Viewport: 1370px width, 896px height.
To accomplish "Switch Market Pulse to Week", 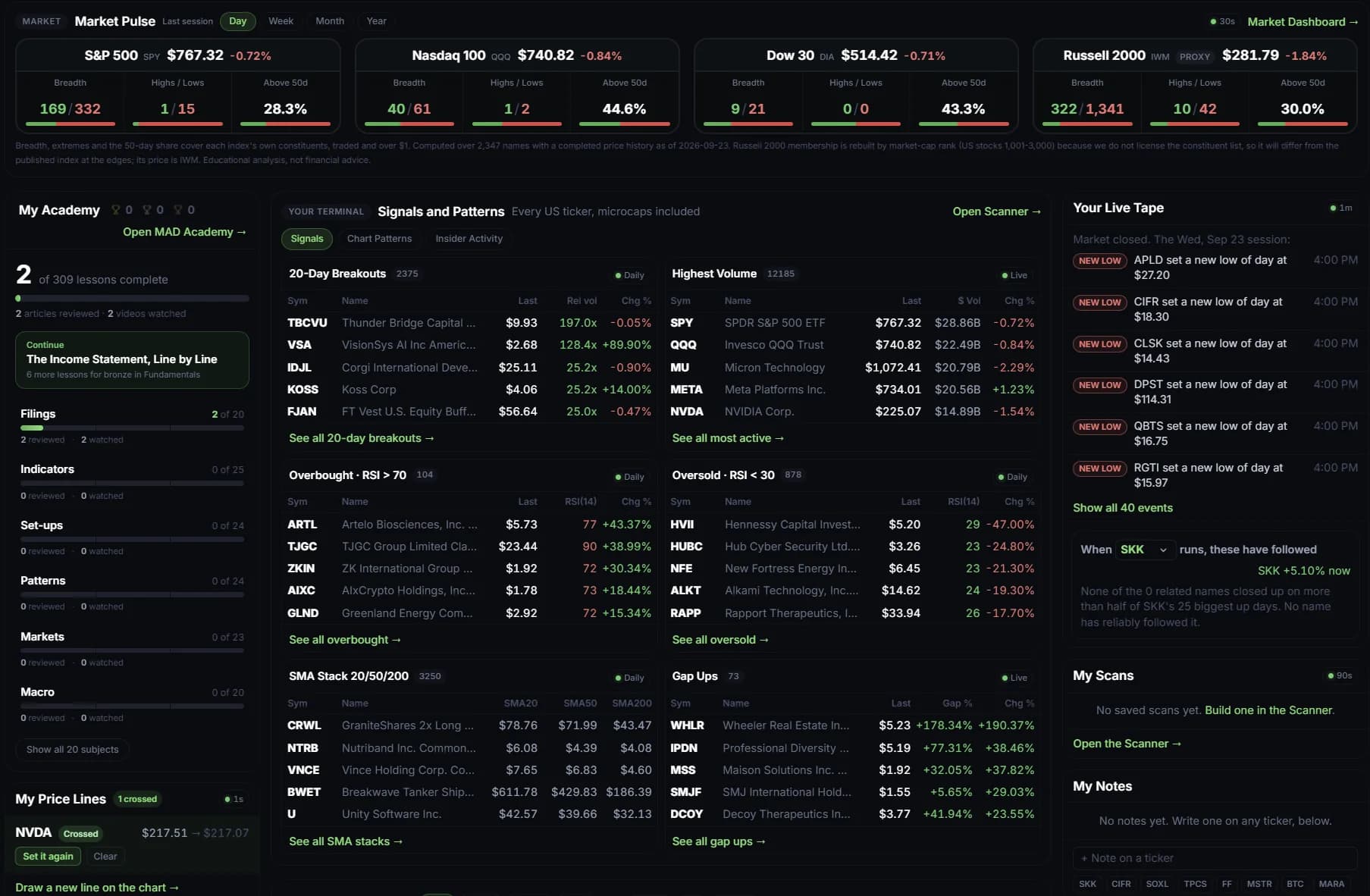I will coord(281,21).
